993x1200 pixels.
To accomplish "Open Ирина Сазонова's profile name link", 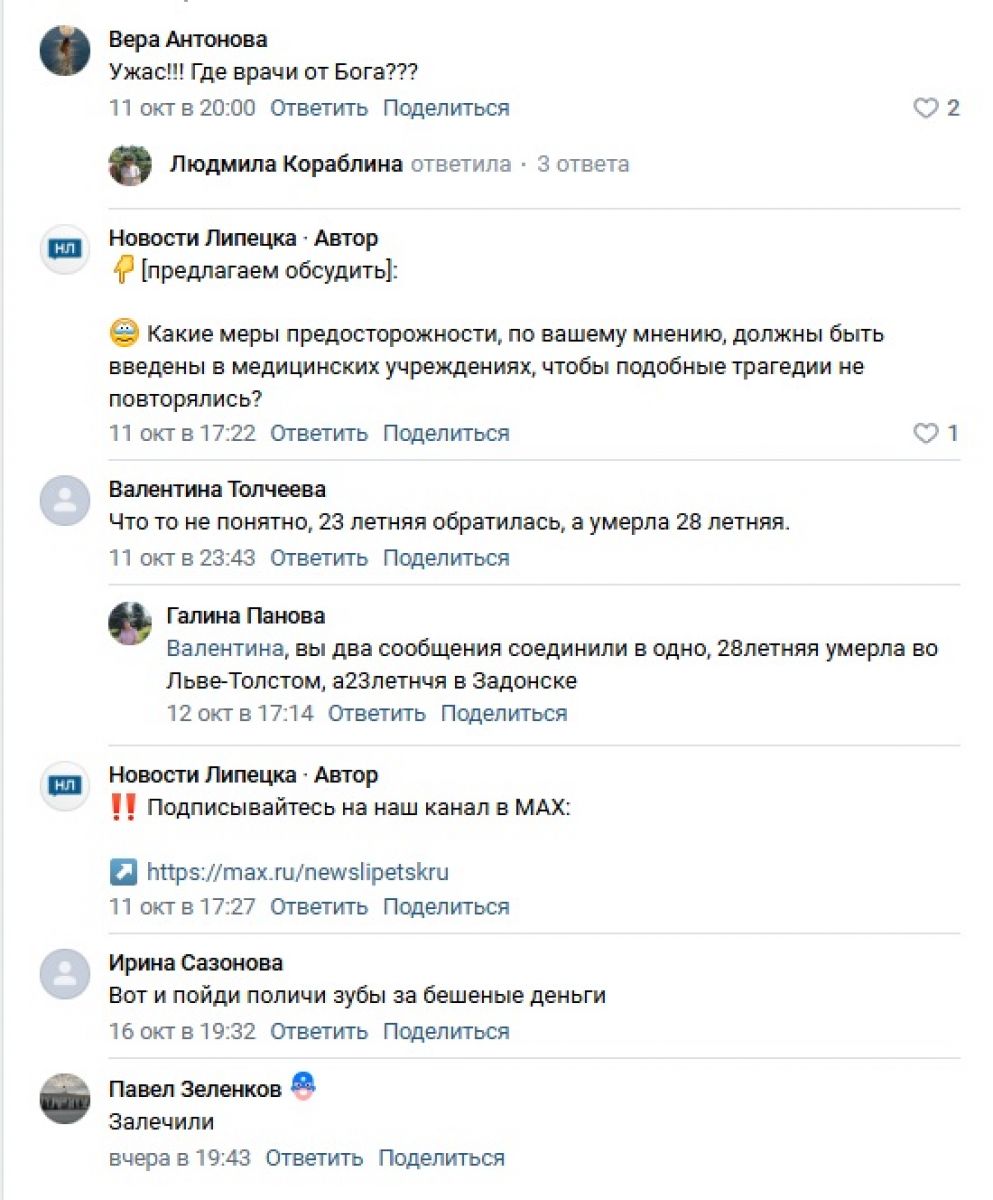I will coord(195,963).
